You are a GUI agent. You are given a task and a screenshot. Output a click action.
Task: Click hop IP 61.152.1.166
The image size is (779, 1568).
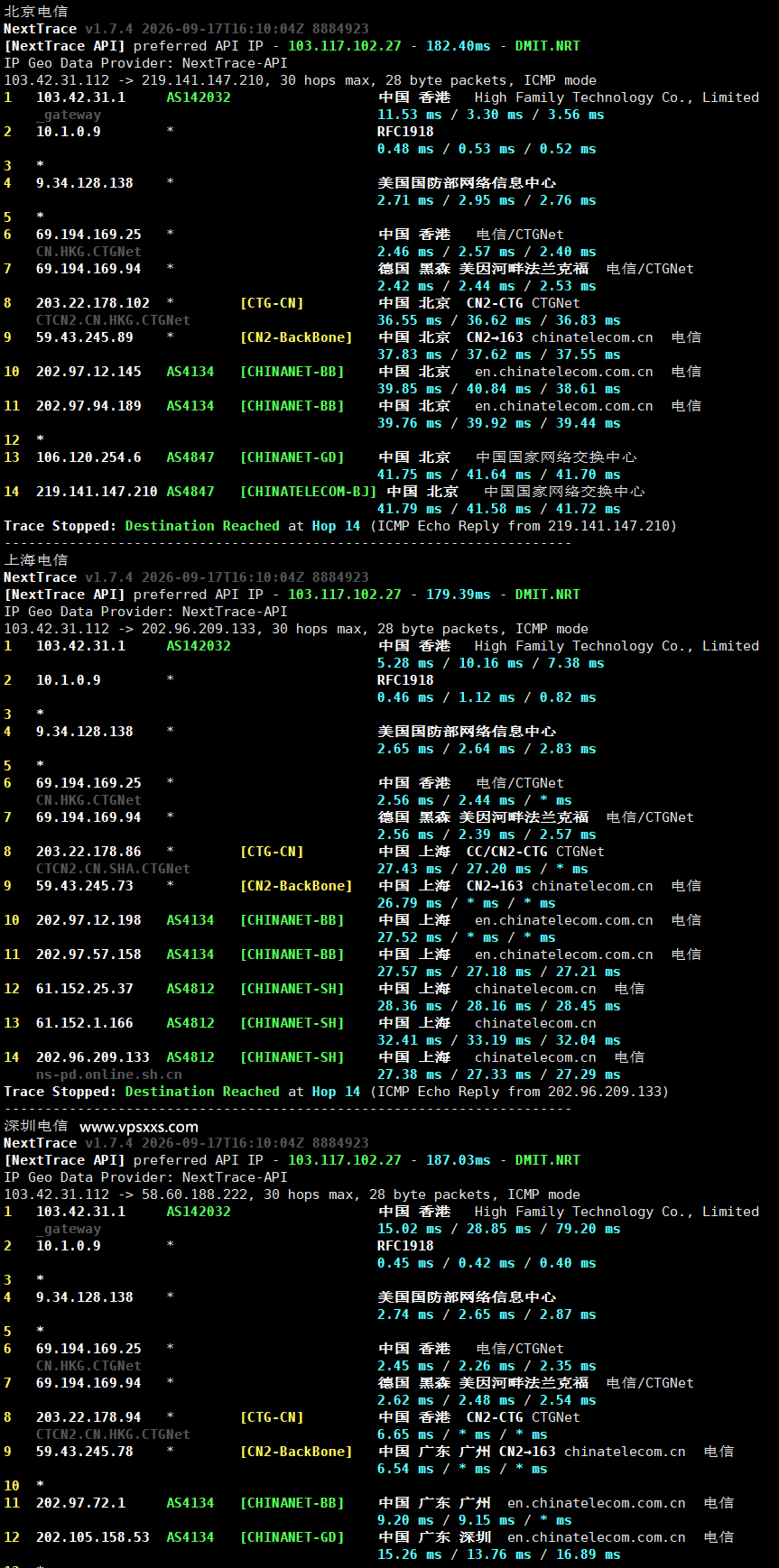pos(85,1023)
